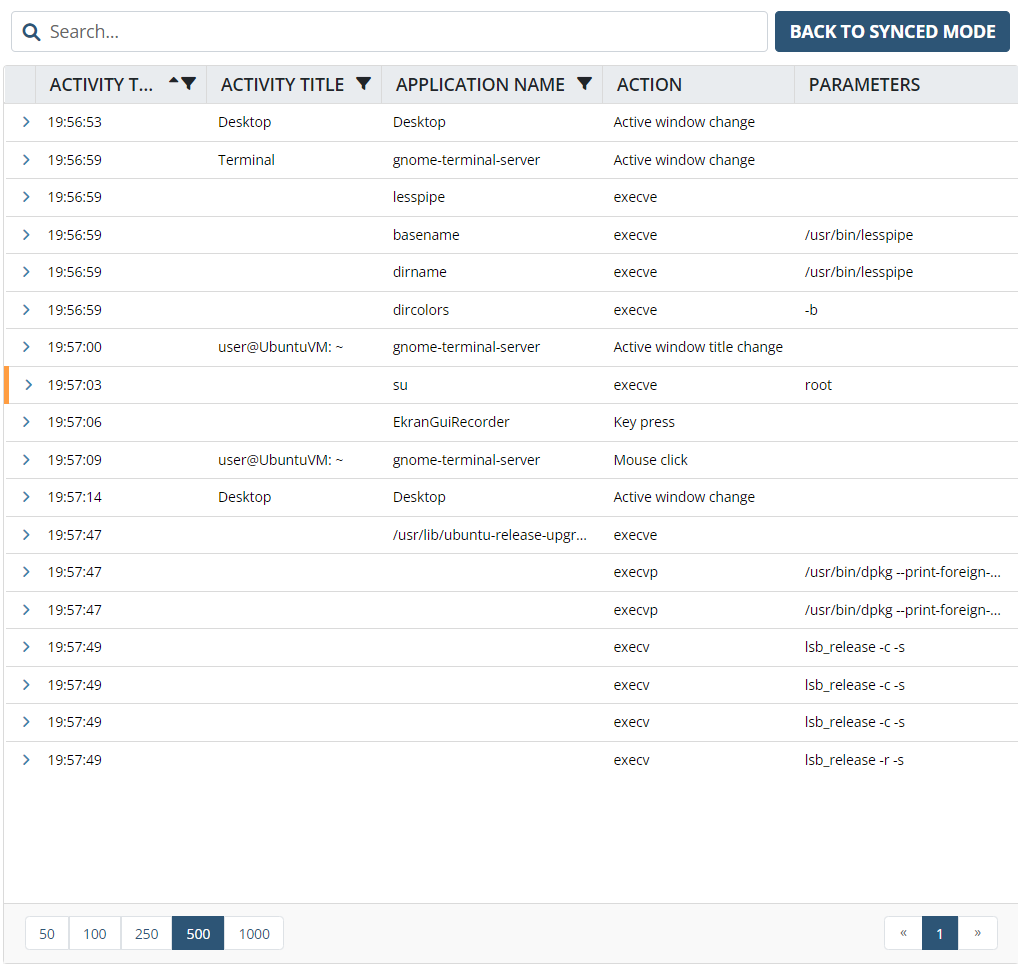The image size is (1018, 964).
Task: Click the Parameters column header
Action: 864,85
